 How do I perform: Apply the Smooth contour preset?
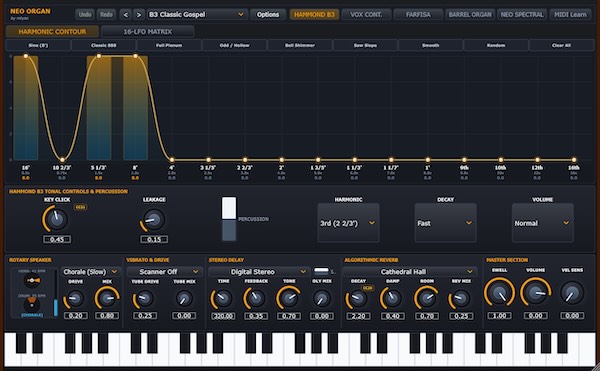[430, 45]
